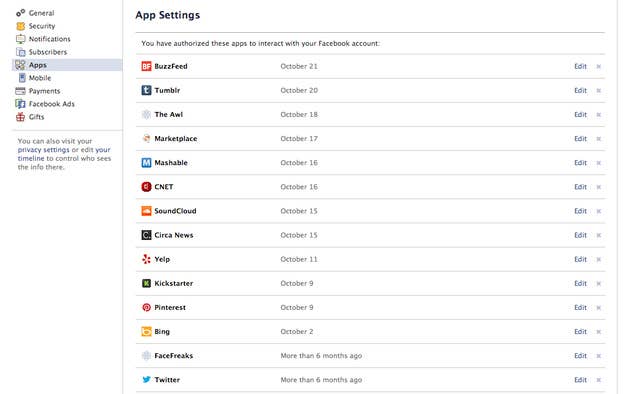Edit the Marketplace app settings
The height and width of the screenshot is (394, 625).
pyautogui.click(x=580, y=138)
